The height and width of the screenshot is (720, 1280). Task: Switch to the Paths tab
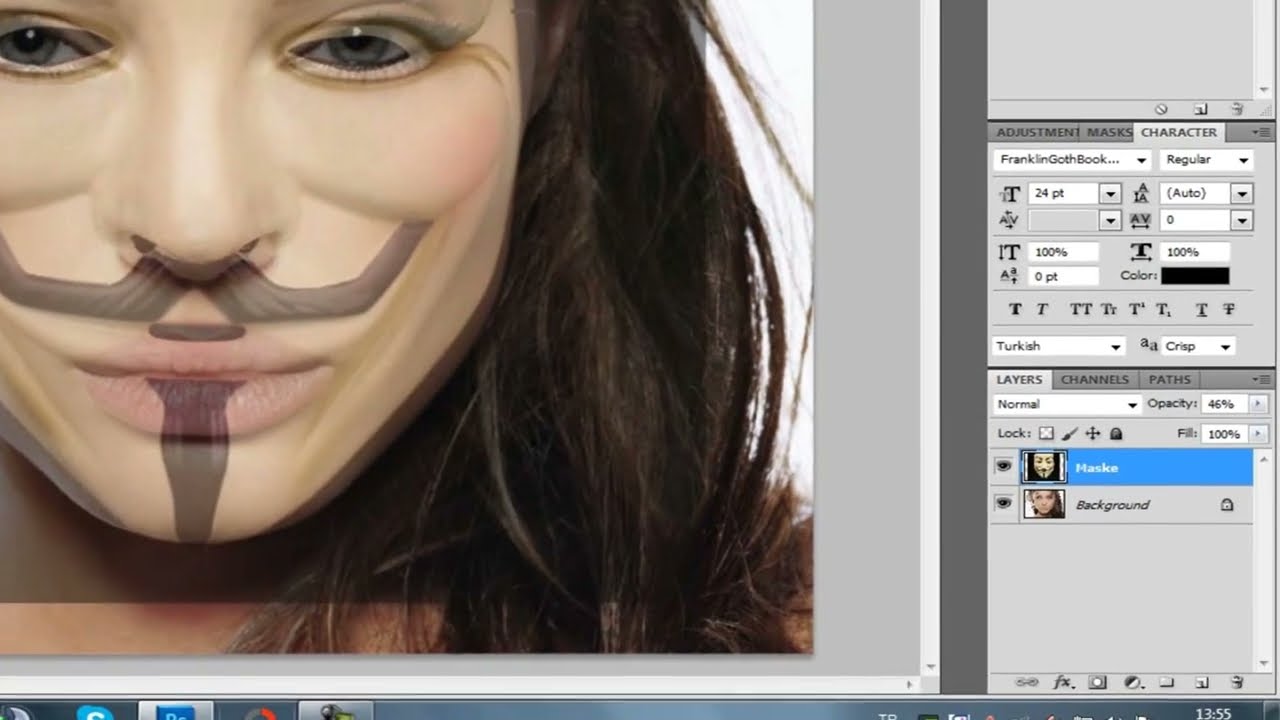coord(1169,380)
